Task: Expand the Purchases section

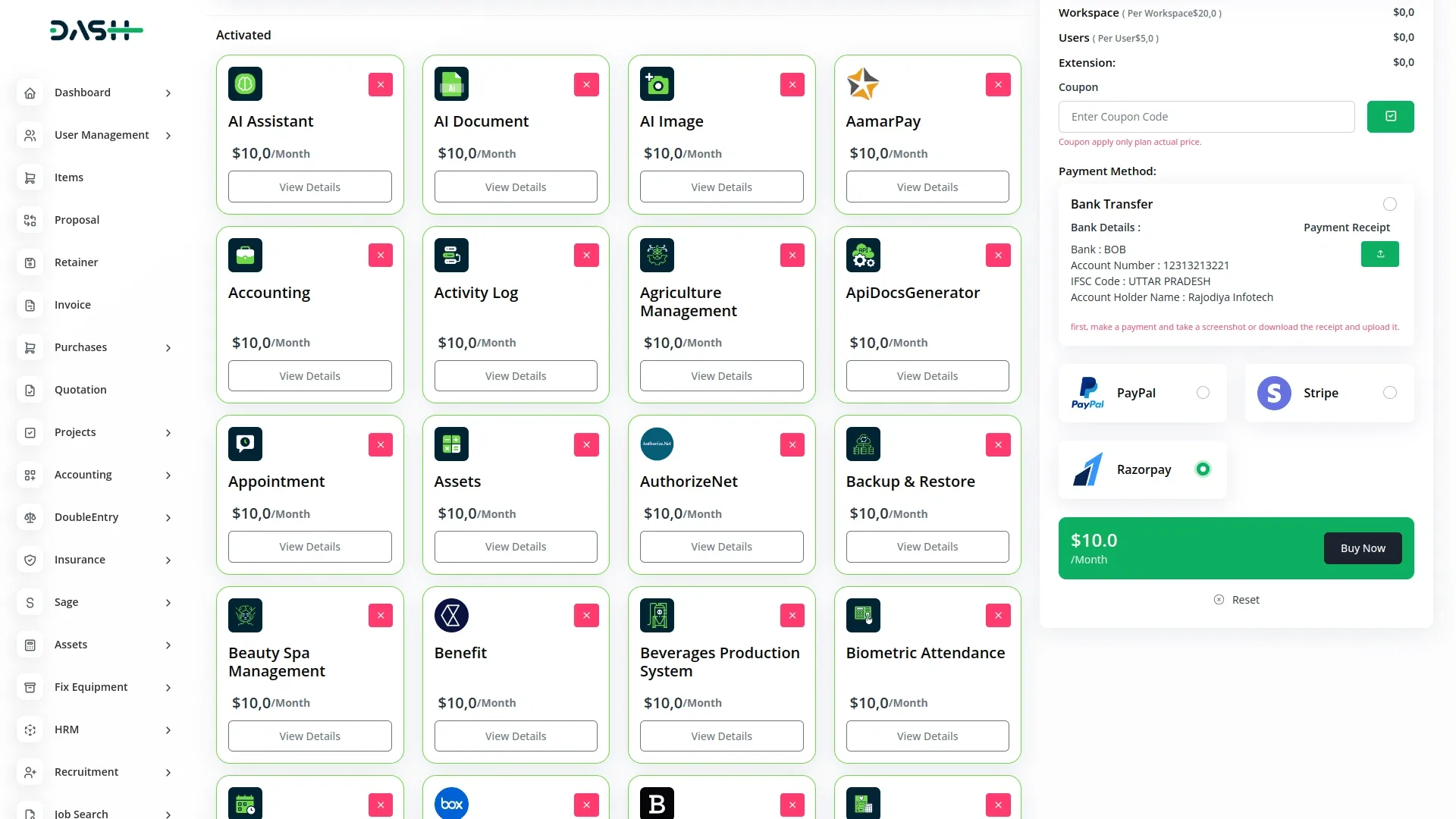Action: (80, 347)
